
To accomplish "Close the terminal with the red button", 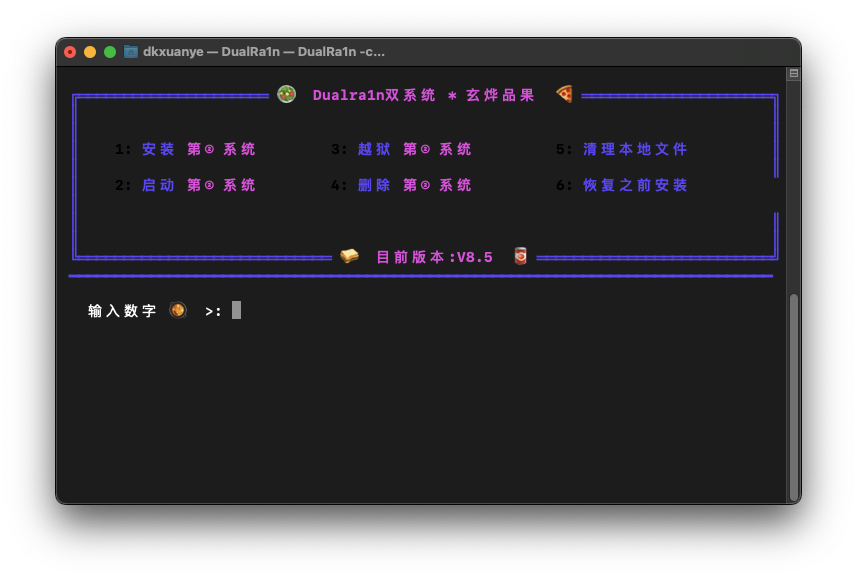I will 70,52.
